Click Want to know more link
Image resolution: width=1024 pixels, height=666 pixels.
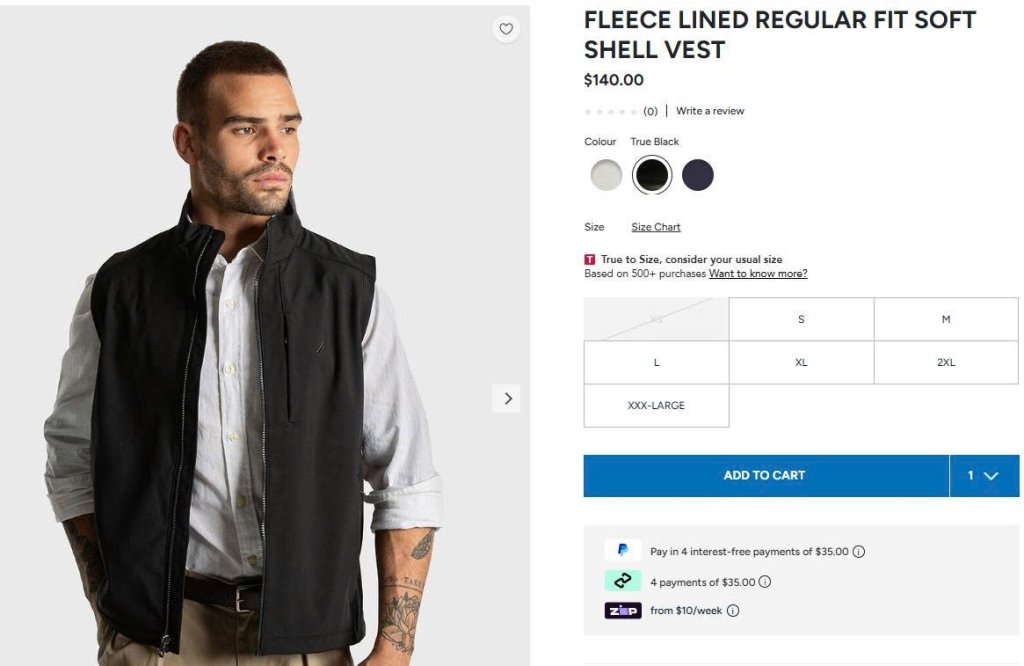tap(758, 273)
